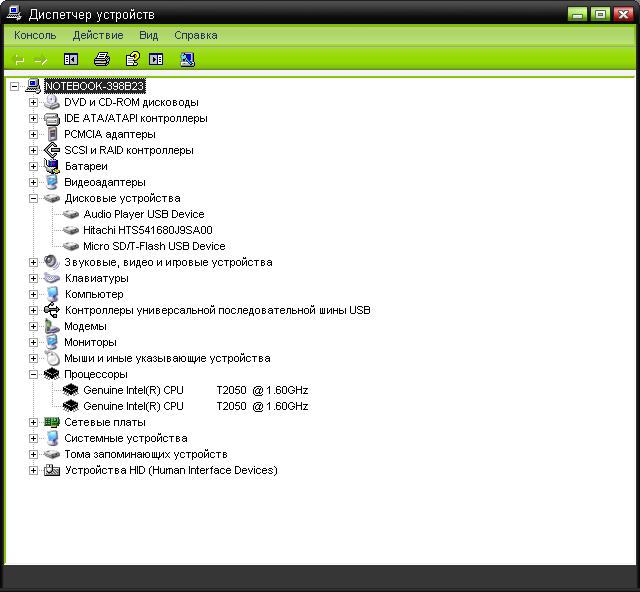The height and width of the screenshot is (592, 640).
Task: Click the SCSI и RAID controller icon
Action: (x=52, y=150)
